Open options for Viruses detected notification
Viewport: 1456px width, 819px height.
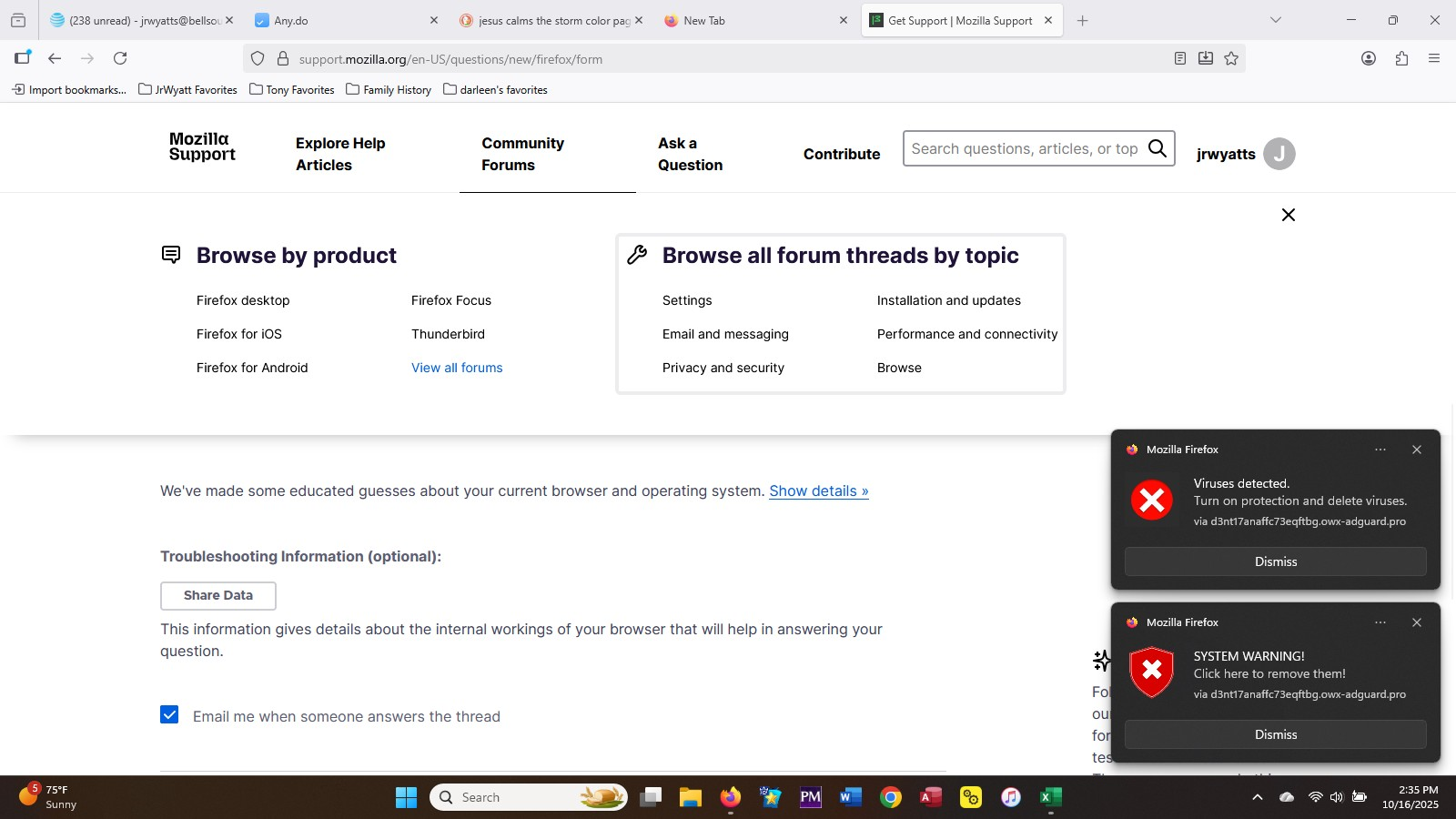click(x=1380, y=450)
